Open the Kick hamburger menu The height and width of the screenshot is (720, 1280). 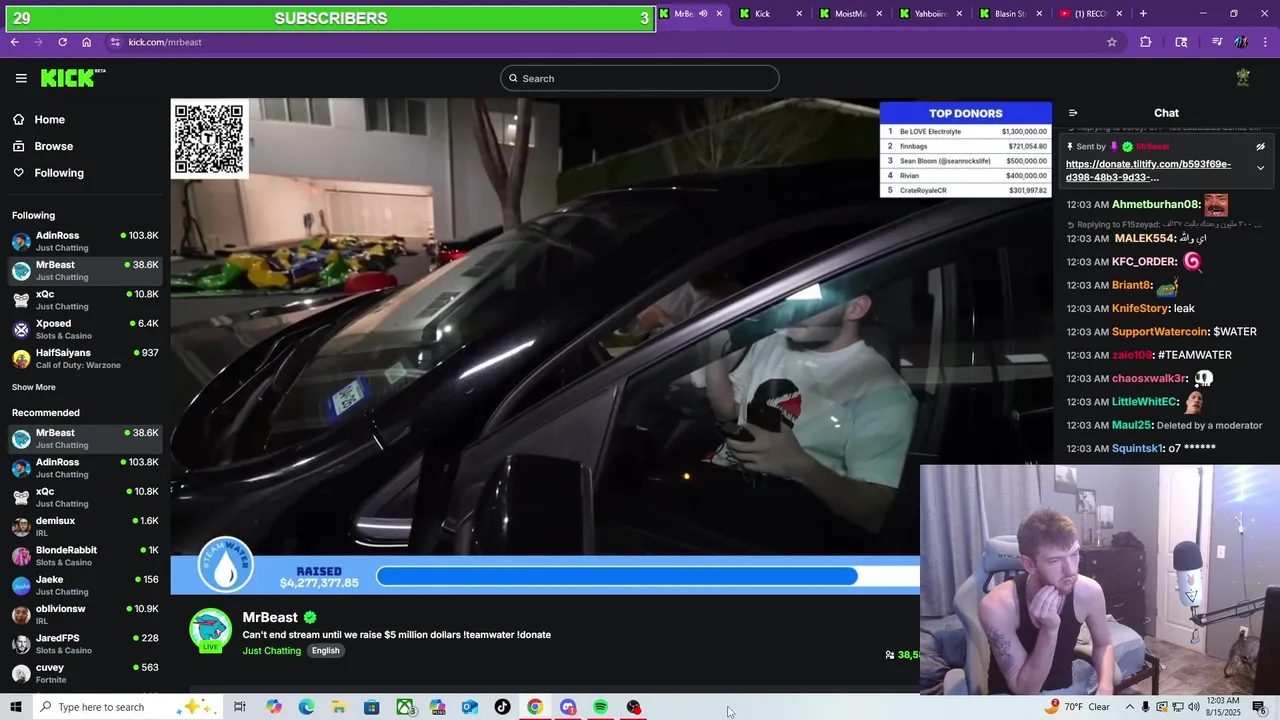pos(21,78)
